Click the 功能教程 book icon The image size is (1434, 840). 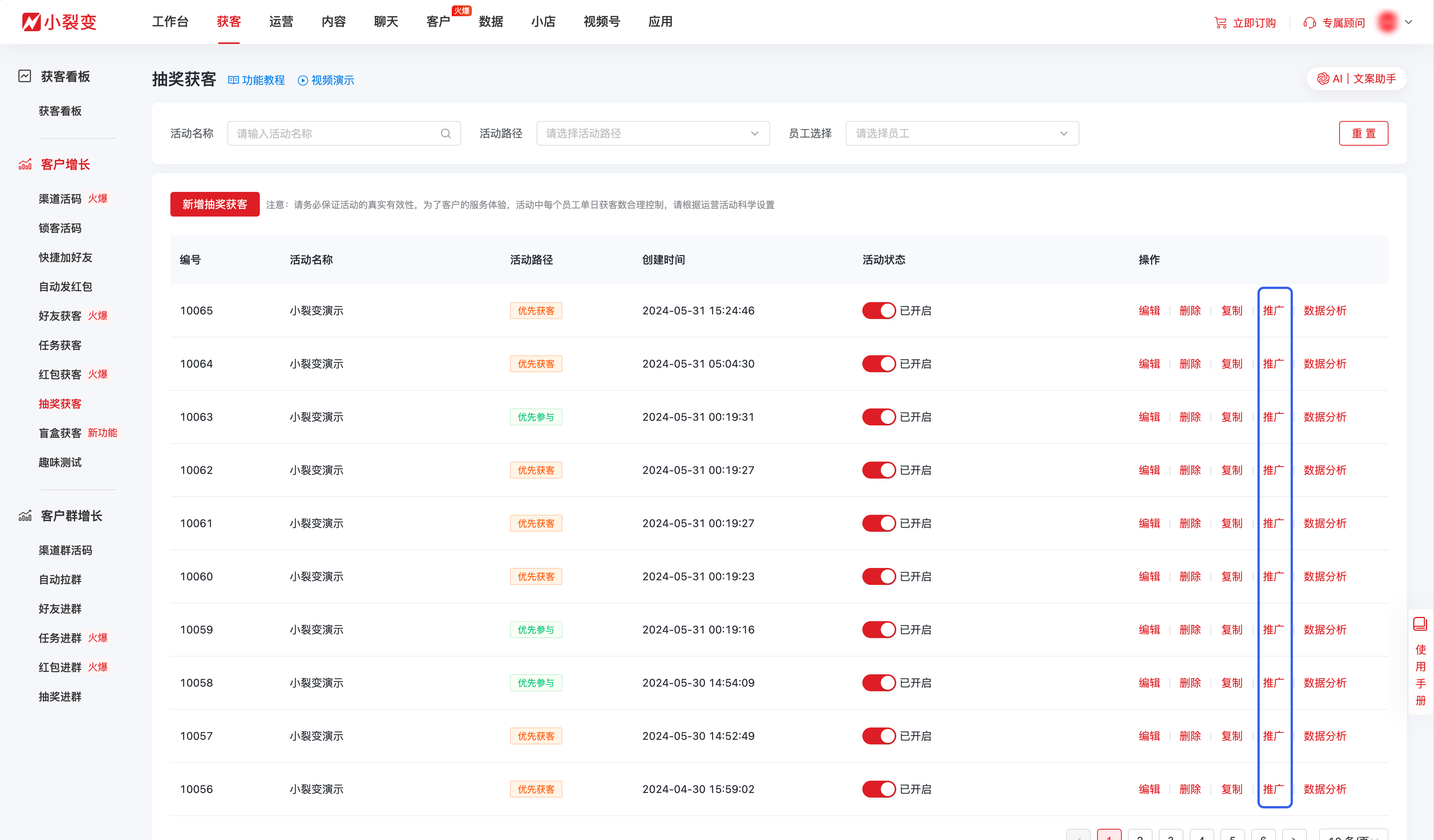pos(233,81)
